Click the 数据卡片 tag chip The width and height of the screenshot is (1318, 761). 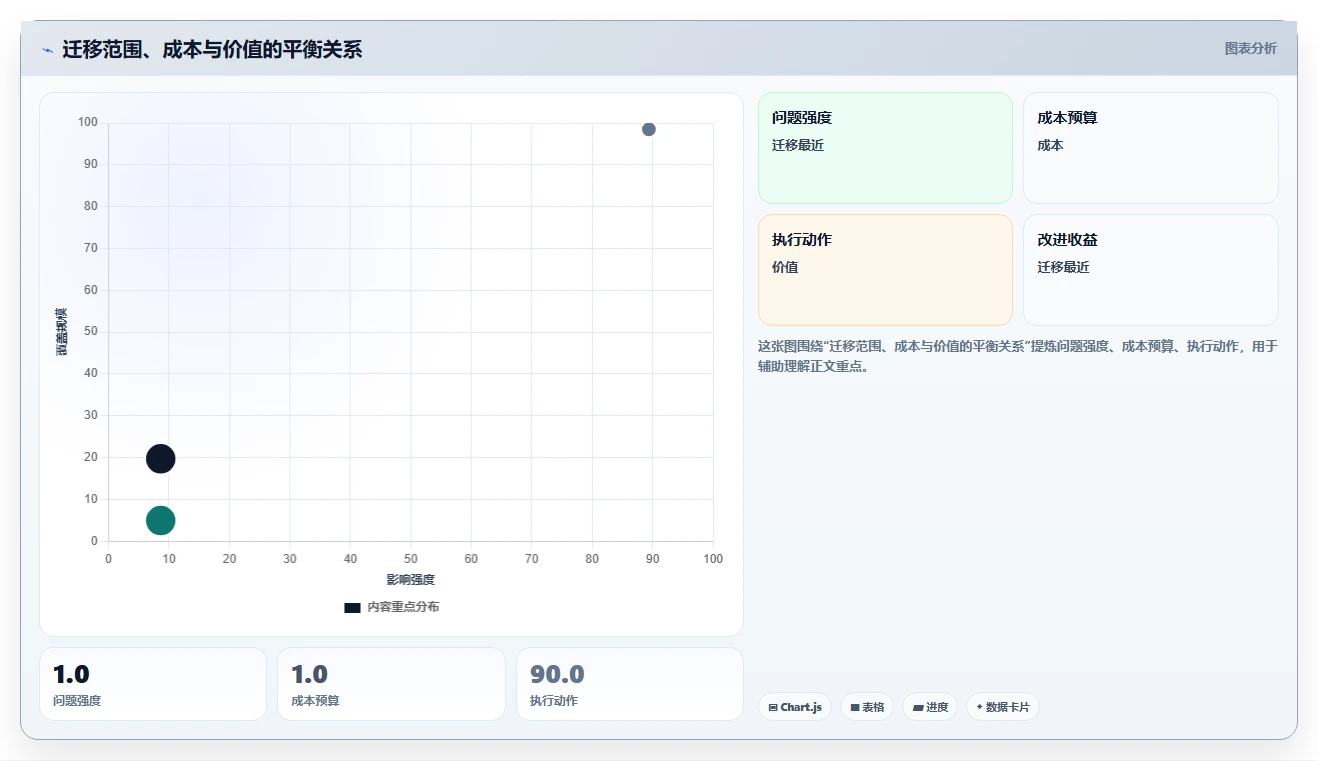click(x=1003, y=707)
